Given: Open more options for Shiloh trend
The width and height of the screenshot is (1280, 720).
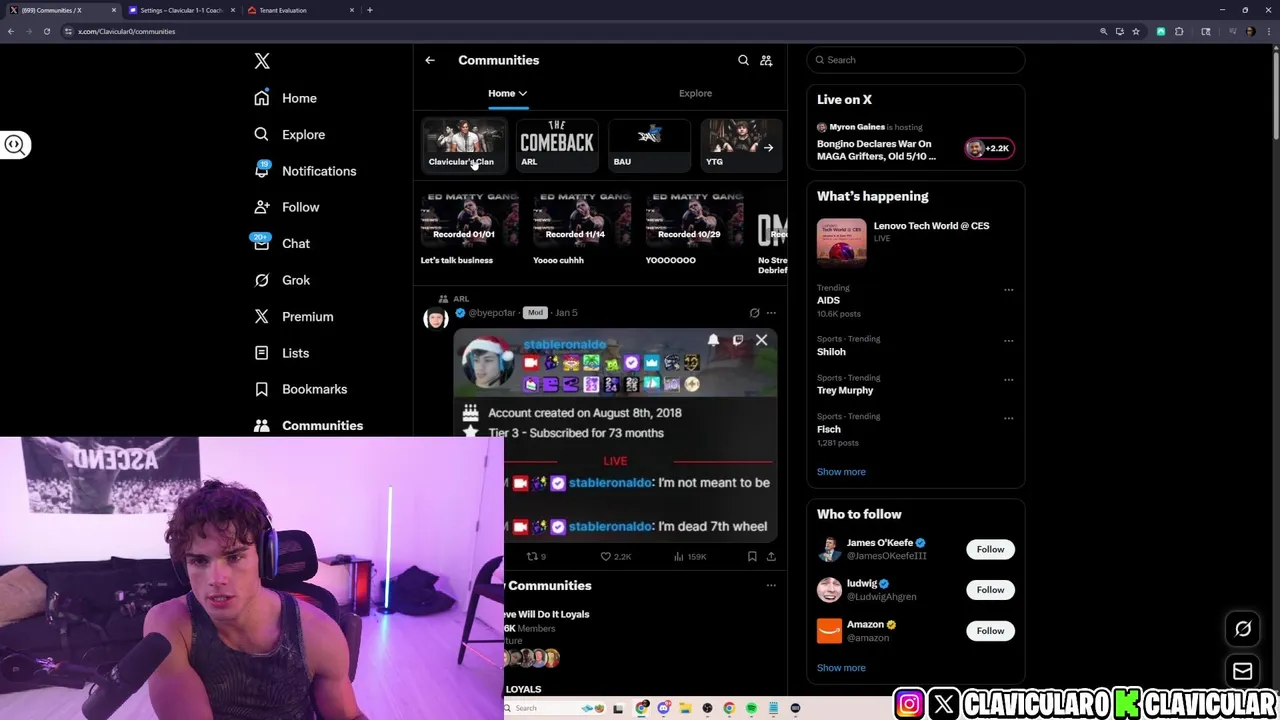Looking at the screenshot, I should [x=1008, y=341].
